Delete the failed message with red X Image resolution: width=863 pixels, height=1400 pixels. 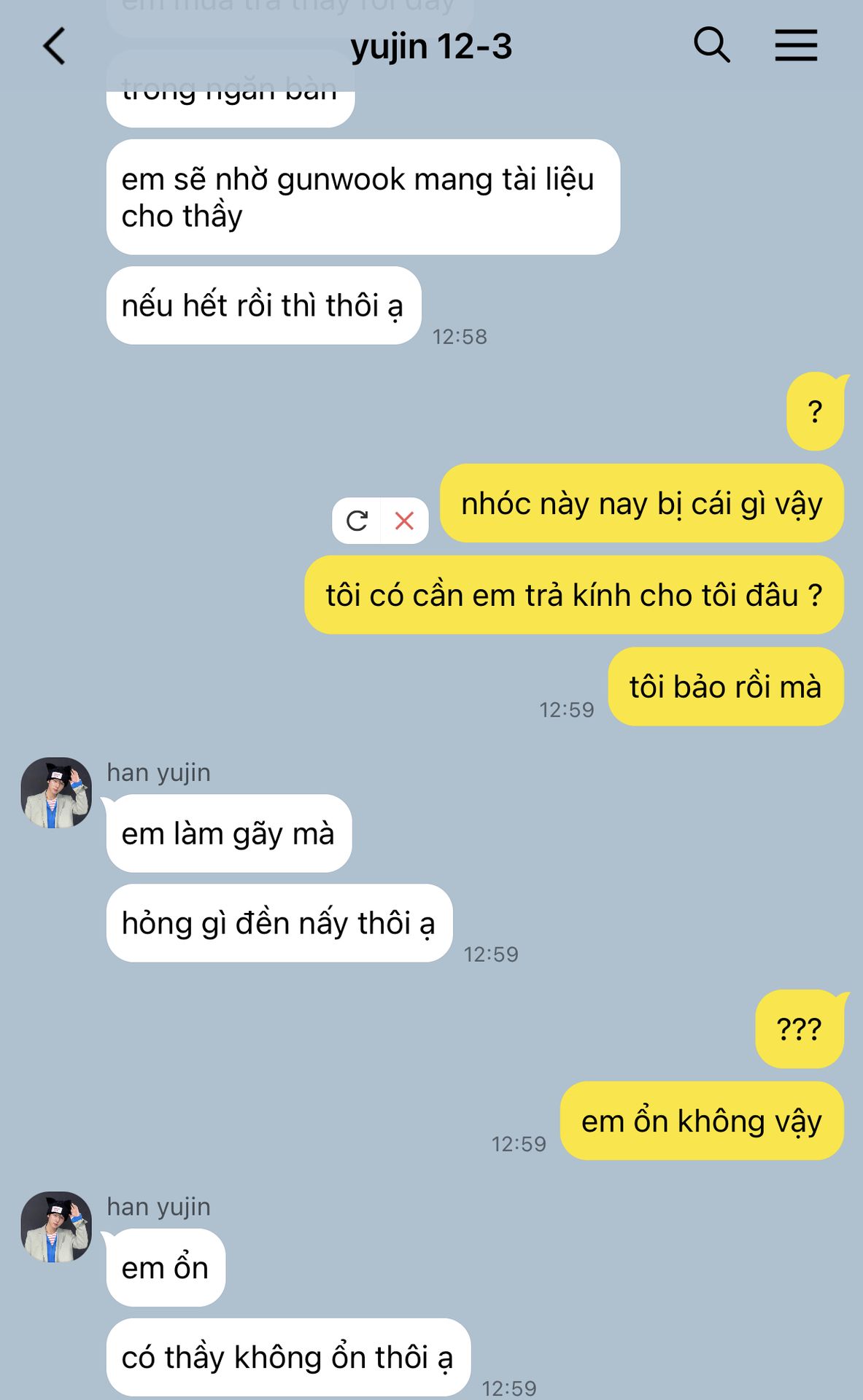point(404,521)
